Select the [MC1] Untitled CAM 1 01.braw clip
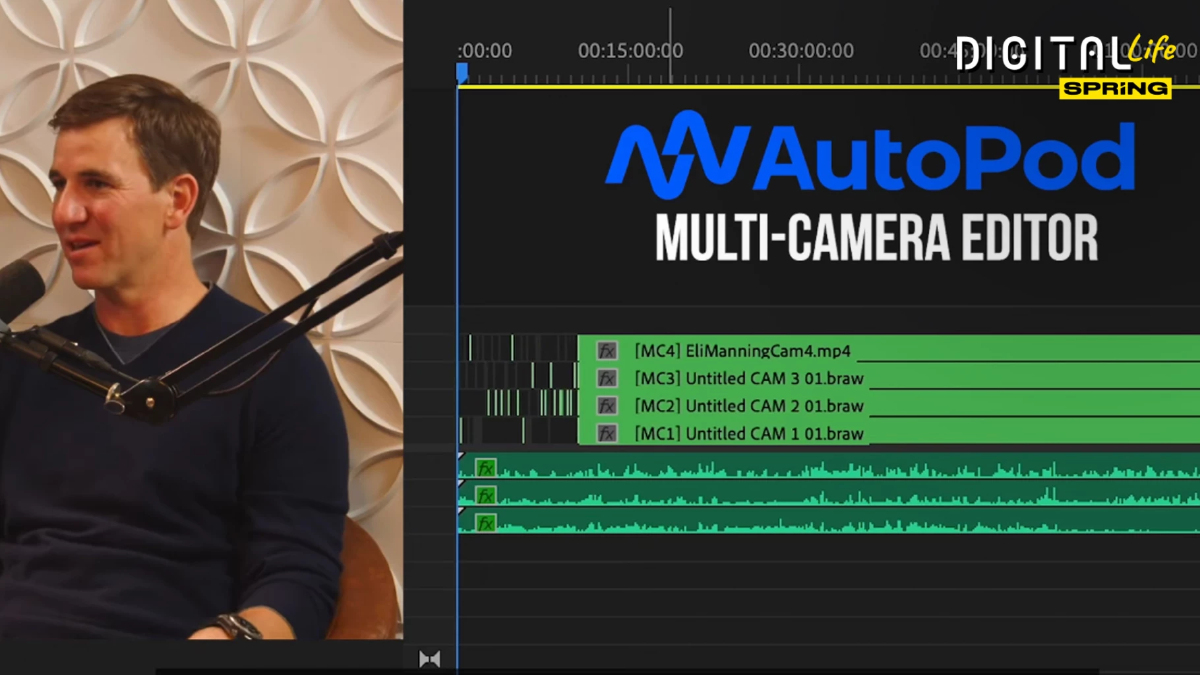The image size is (1200, 675). coord(750,433)
